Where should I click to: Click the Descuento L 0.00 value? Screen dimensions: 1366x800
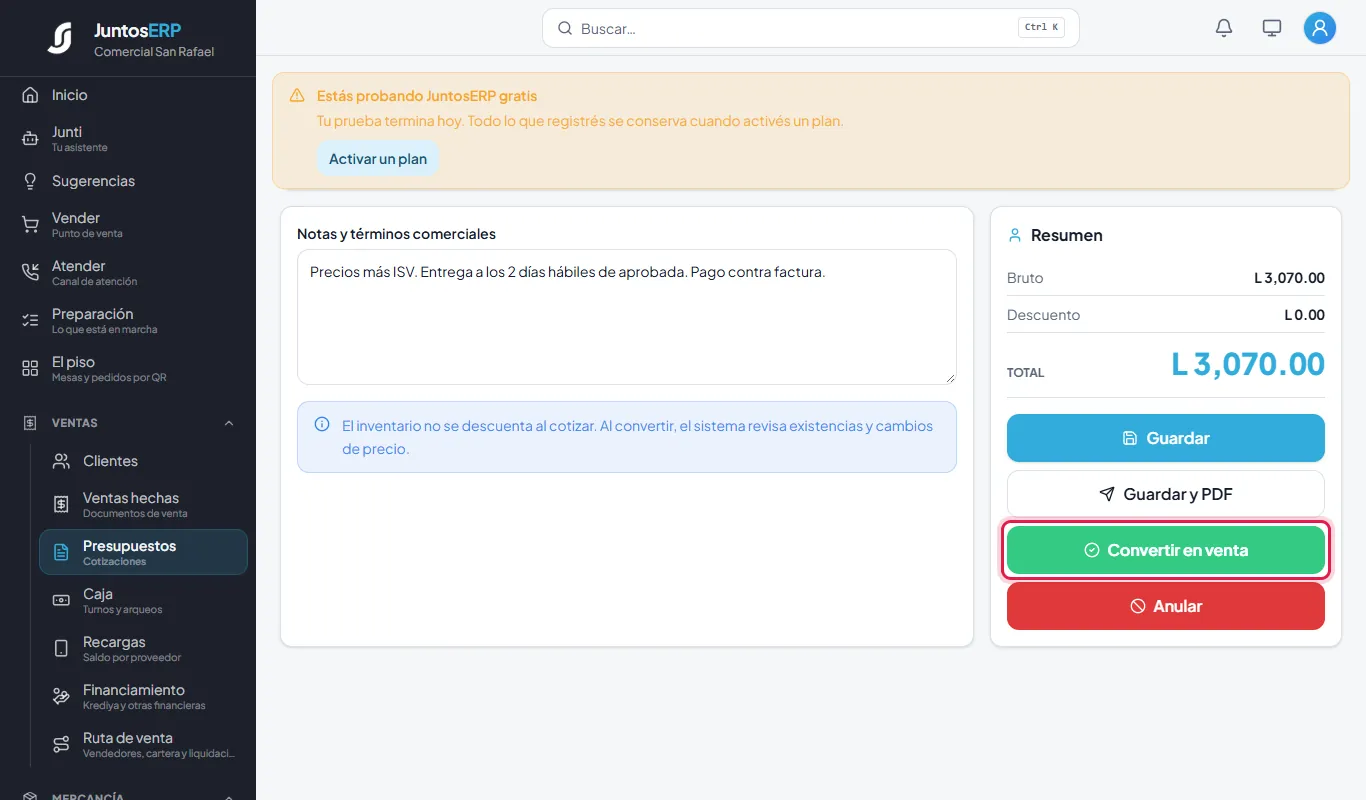[x=1305, y=315]
